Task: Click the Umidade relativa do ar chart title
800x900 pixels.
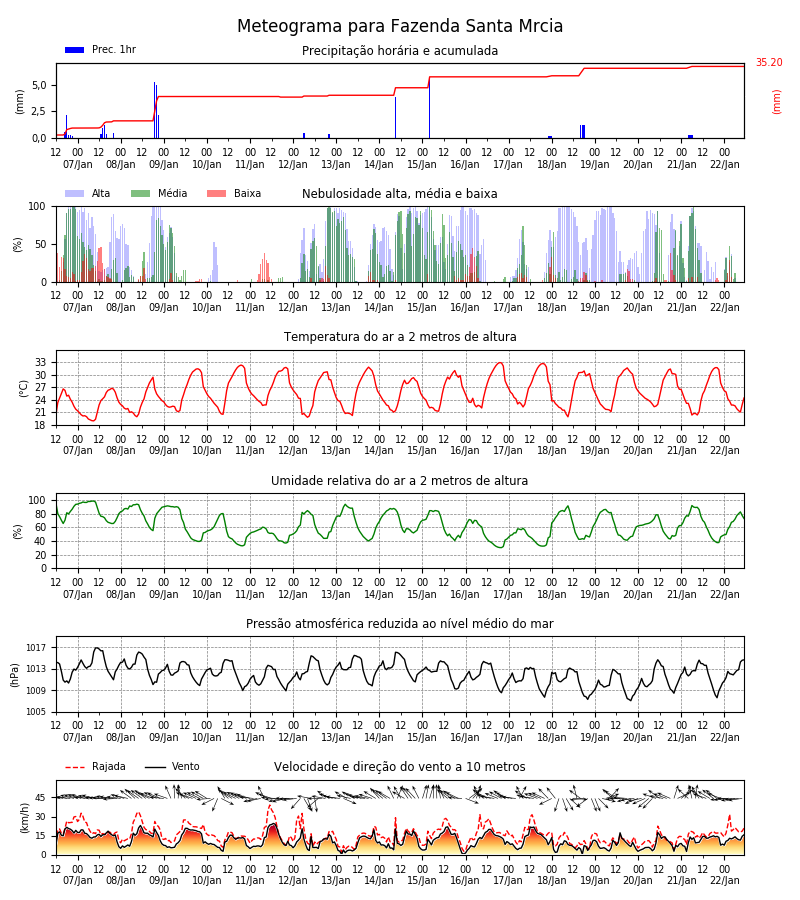Action: (x=399, y=480)
